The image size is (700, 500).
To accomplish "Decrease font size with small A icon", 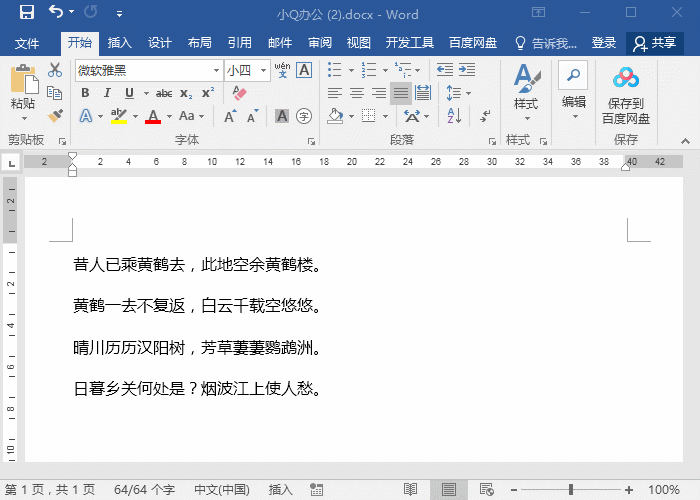I will [x=253, y=116].
